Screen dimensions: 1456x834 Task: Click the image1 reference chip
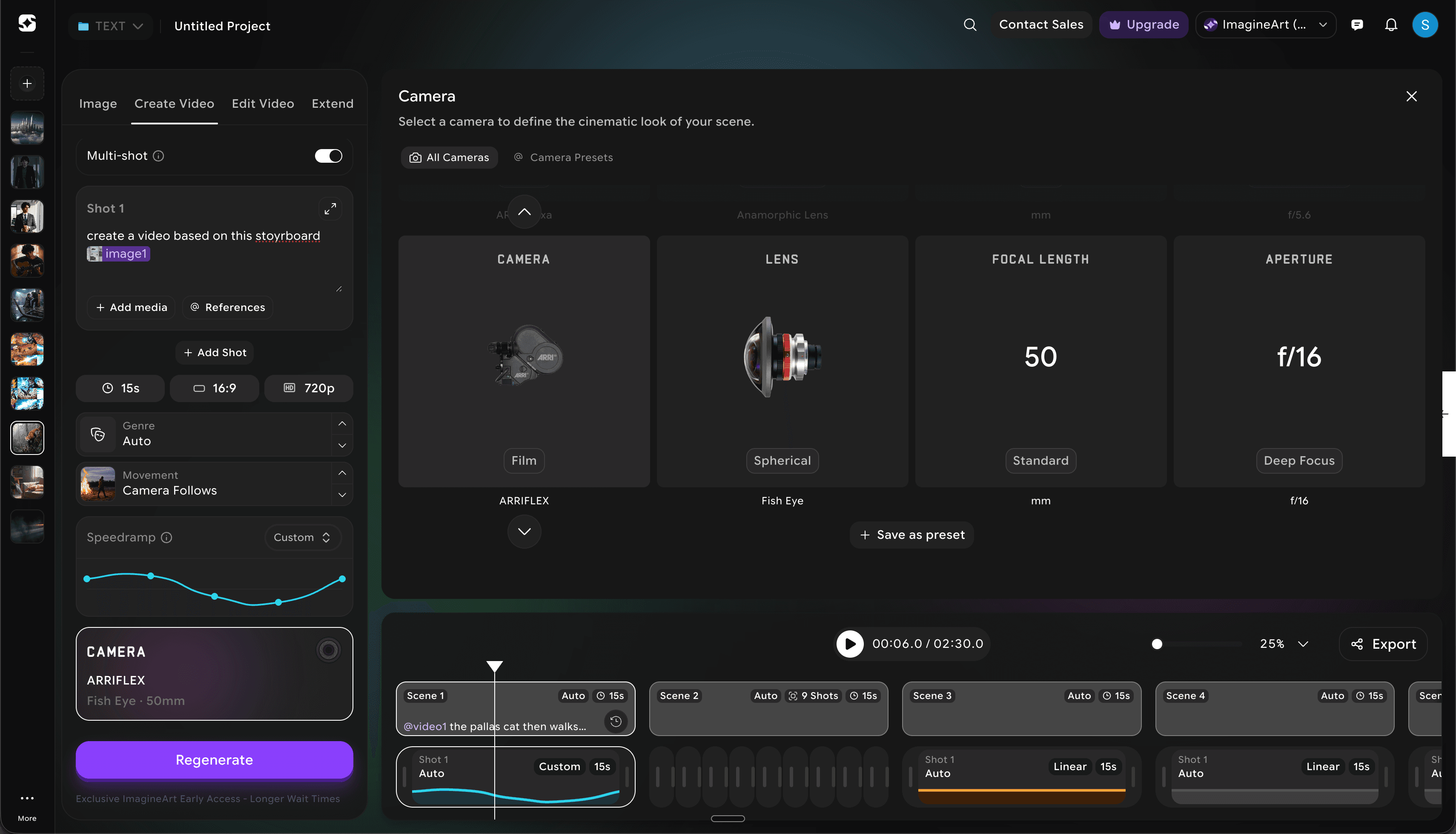tap(118, 254)
